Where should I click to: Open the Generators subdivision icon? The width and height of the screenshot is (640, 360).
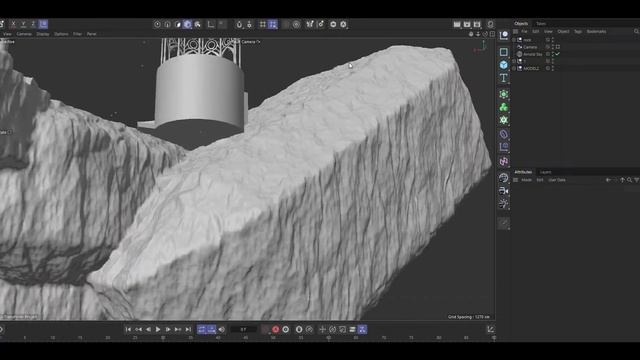coord(504,94)
